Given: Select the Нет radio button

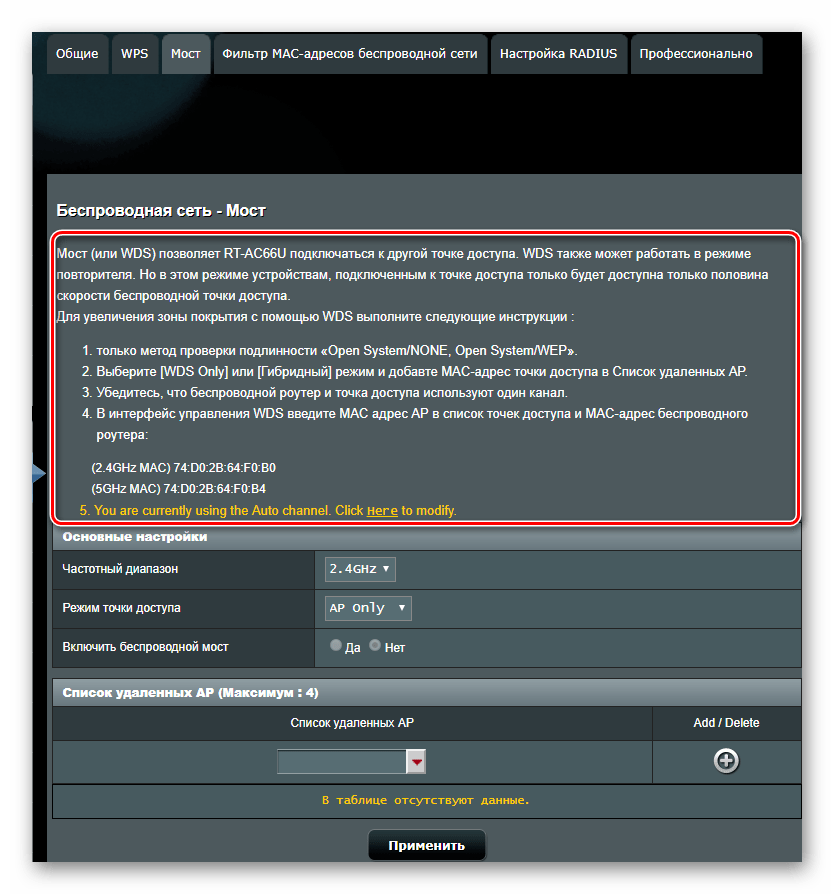Looking at the screenshot, I should click(376, 646).
